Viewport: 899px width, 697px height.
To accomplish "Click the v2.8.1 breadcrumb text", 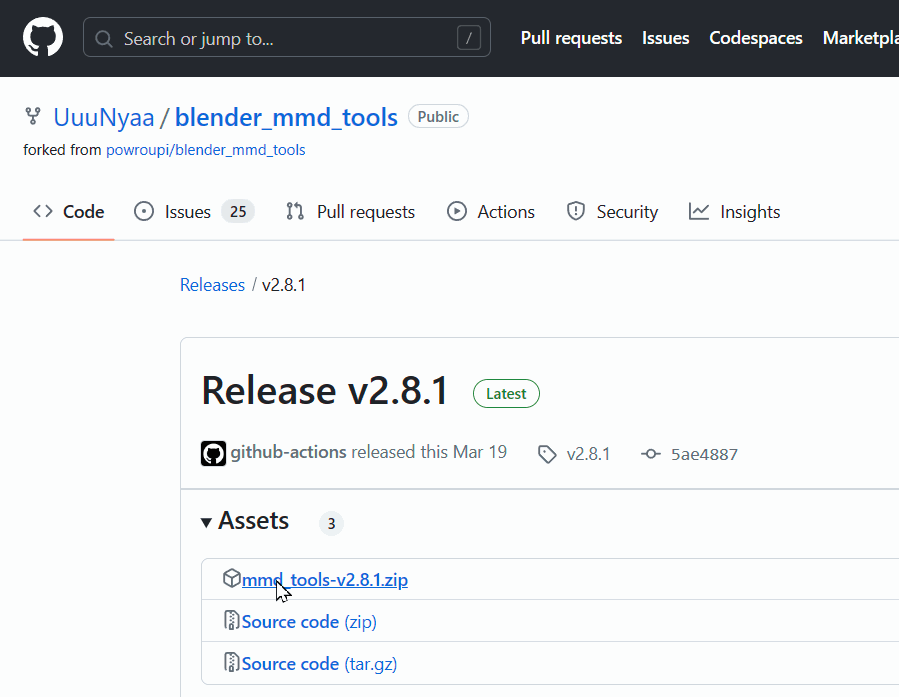I will tap(284, 285).
